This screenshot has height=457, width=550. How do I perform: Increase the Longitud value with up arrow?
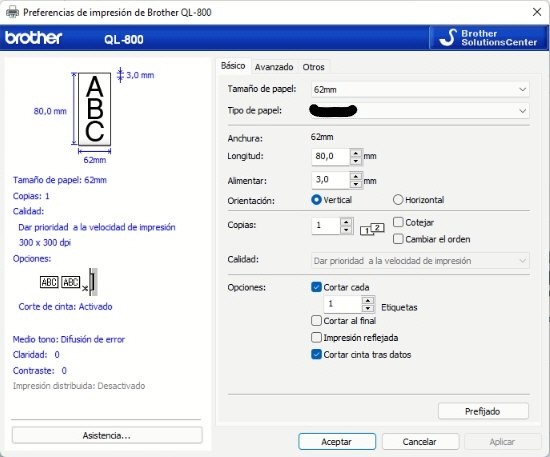pos(356,153)
